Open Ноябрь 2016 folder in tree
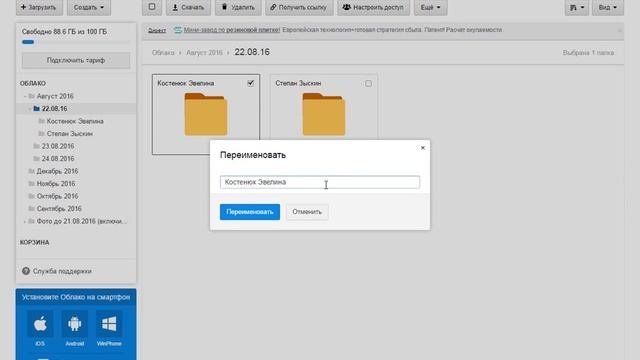The height and width of the screenshot is (360, 640). (x=56, y=184)
